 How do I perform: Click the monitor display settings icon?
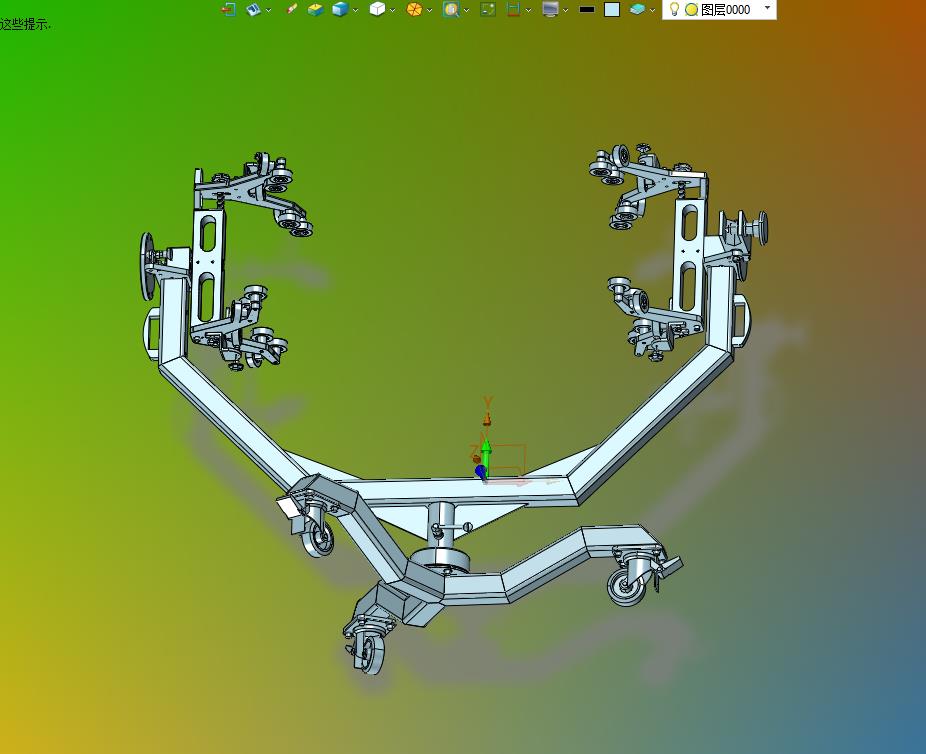tap(550, 9)
